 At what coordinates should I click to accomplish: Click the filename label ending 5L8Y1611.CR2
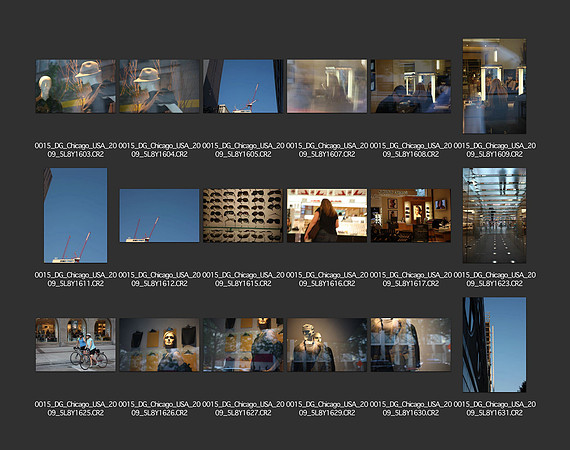click(76, 279)
